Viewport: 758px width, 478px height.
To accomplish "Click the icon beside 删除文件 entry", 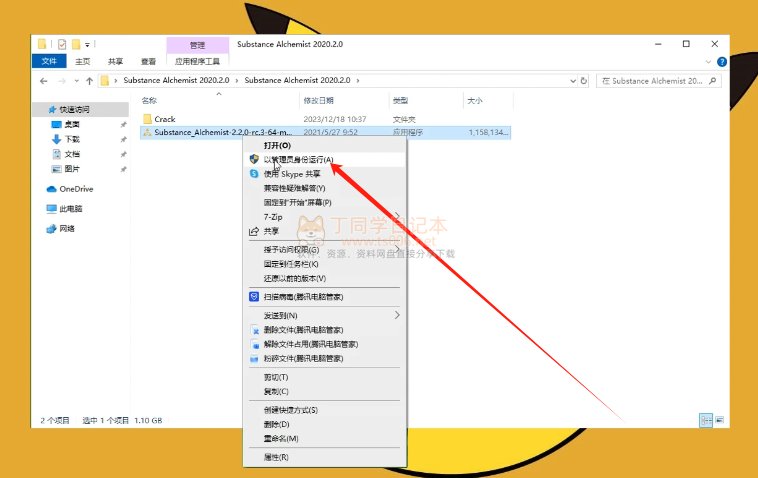I will click(254, 330).
